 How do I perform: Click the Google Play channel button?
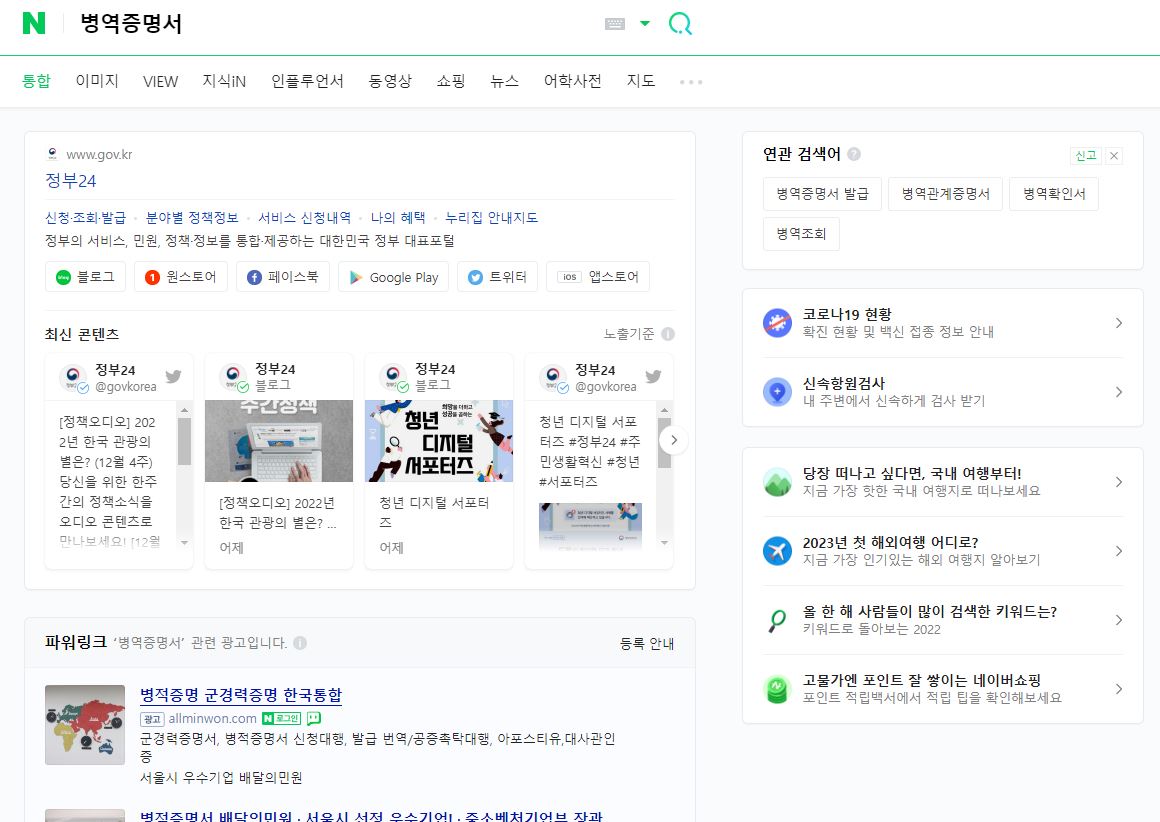point(394,277)
